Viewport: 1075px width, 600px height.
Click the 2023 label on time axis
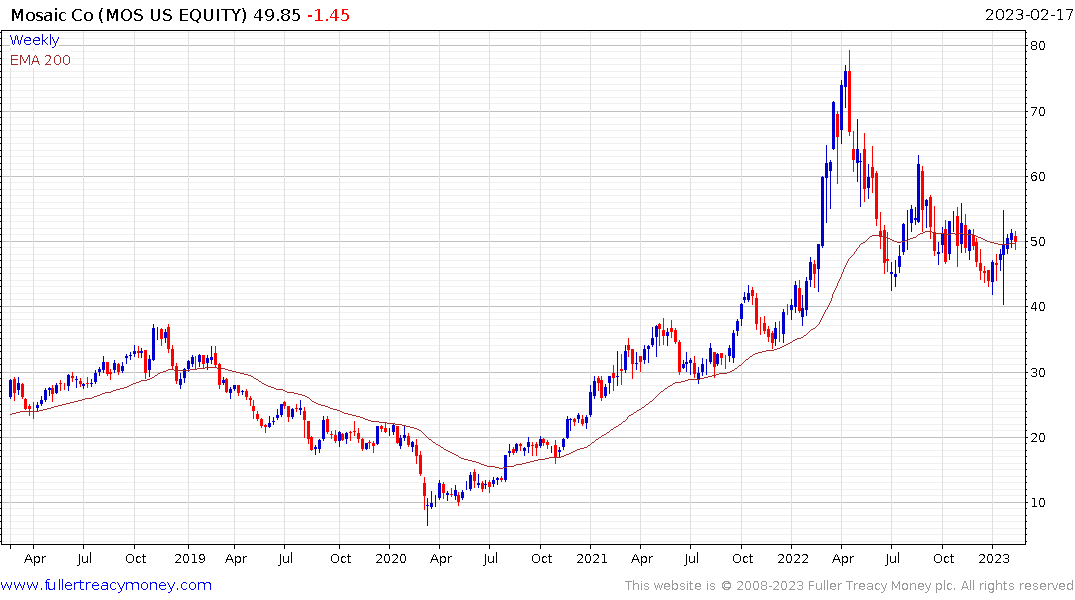pyautogui.click(x=994, y=558)
